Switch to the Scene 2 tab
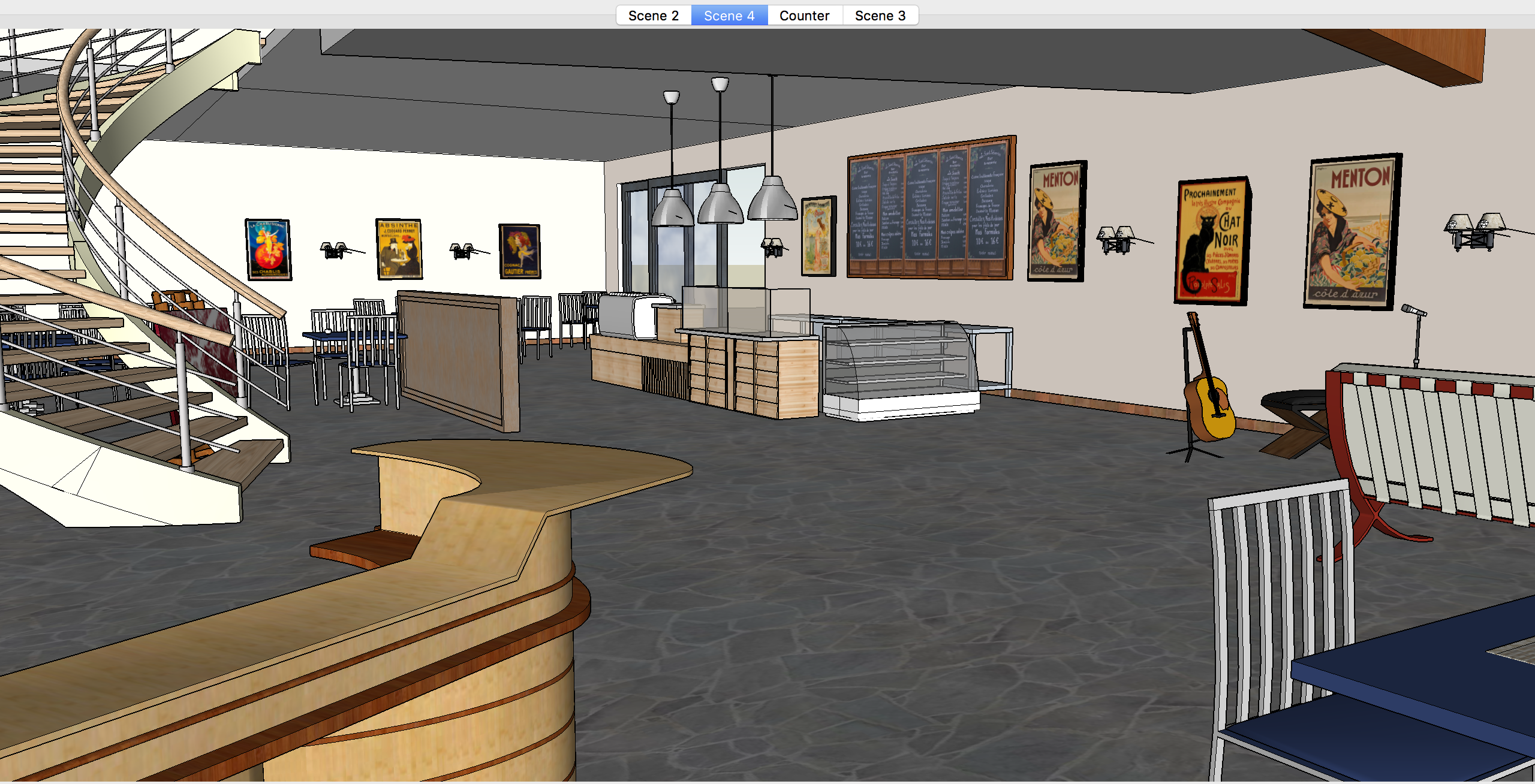 [654, 16]
